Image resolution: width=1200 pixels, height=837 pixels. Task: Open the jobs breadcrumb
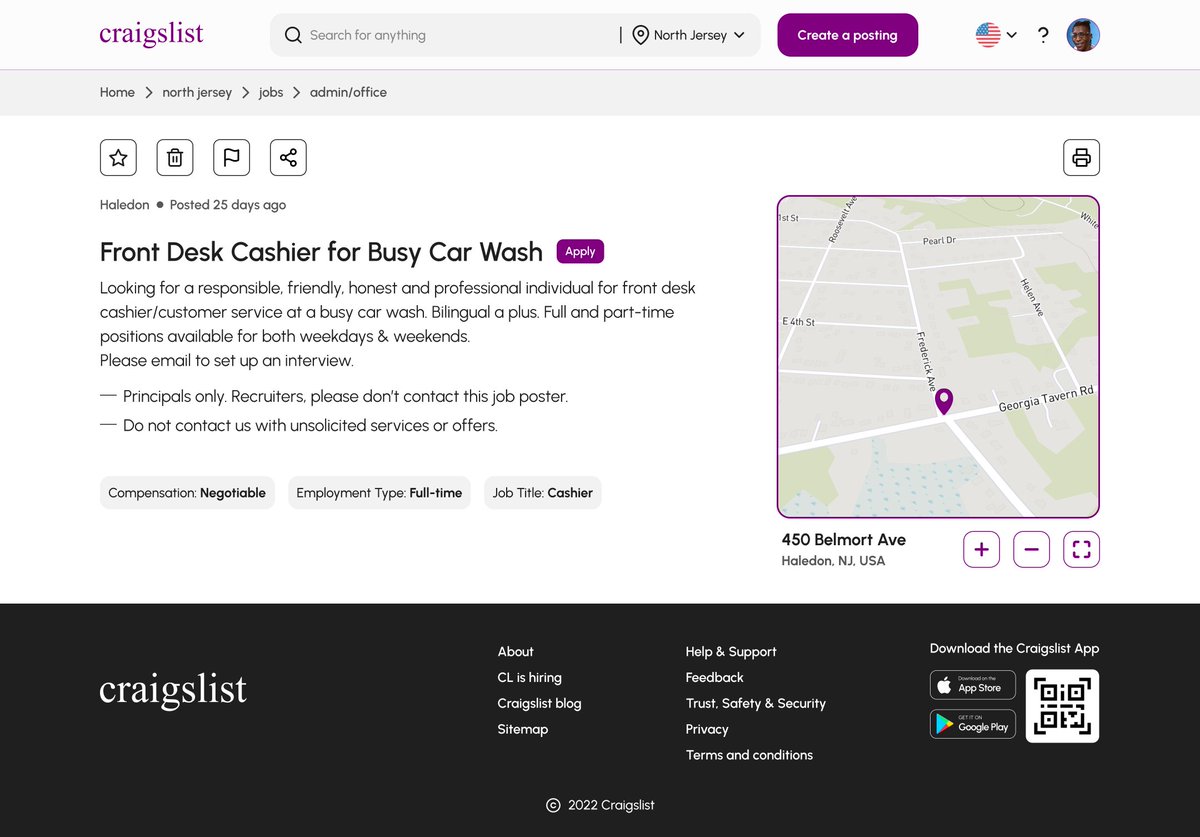point(271,92)
